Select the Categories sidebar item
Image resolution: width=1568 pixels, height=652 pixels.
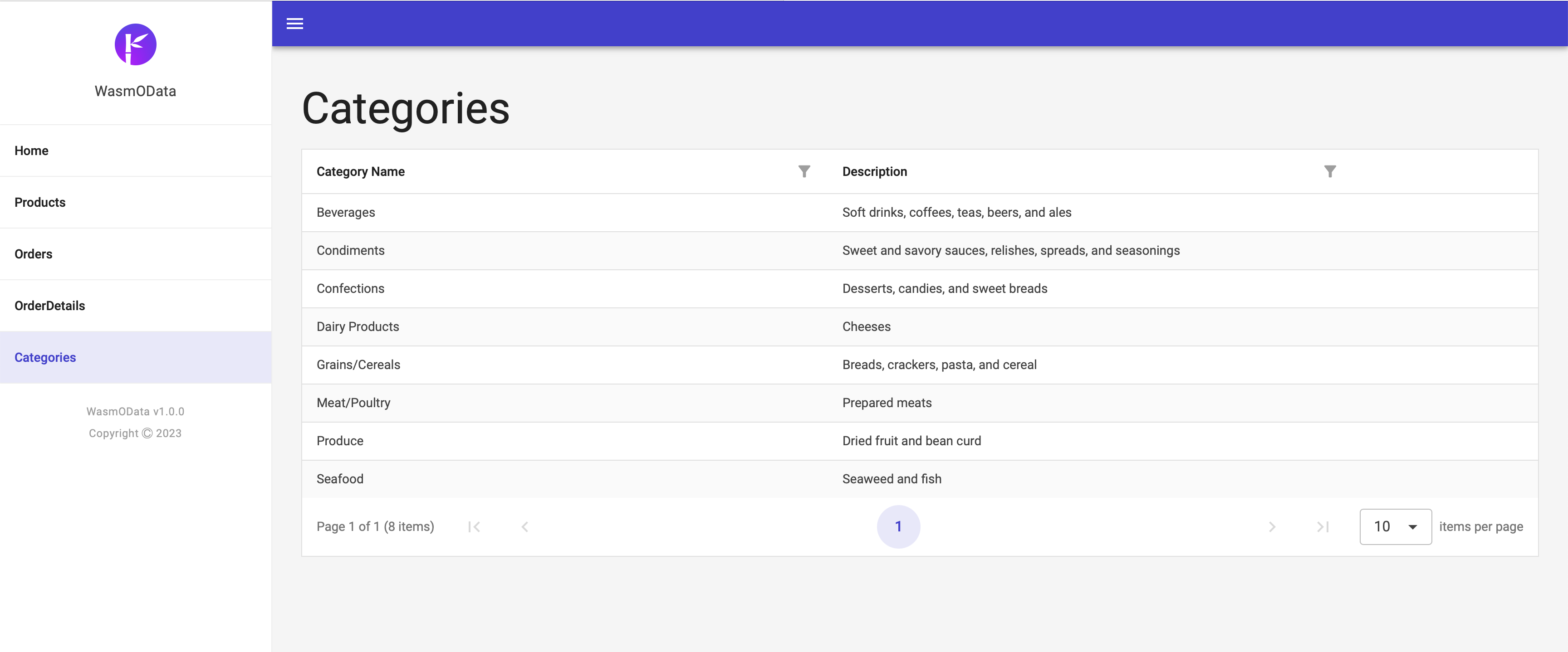tap(45, 357)
